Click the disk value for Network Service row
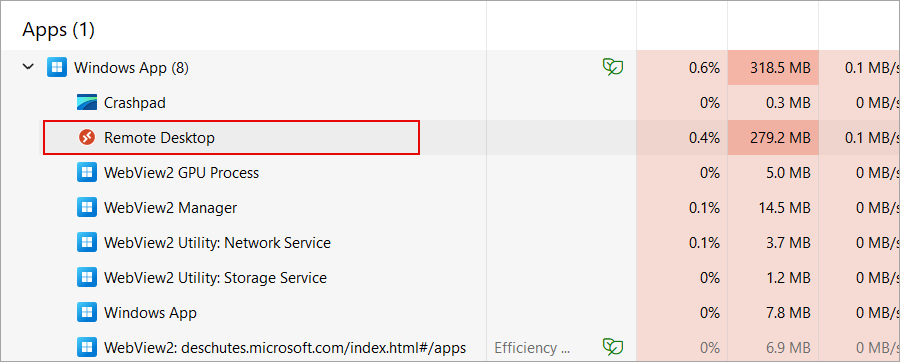The image size is (900, 362). 878,243
